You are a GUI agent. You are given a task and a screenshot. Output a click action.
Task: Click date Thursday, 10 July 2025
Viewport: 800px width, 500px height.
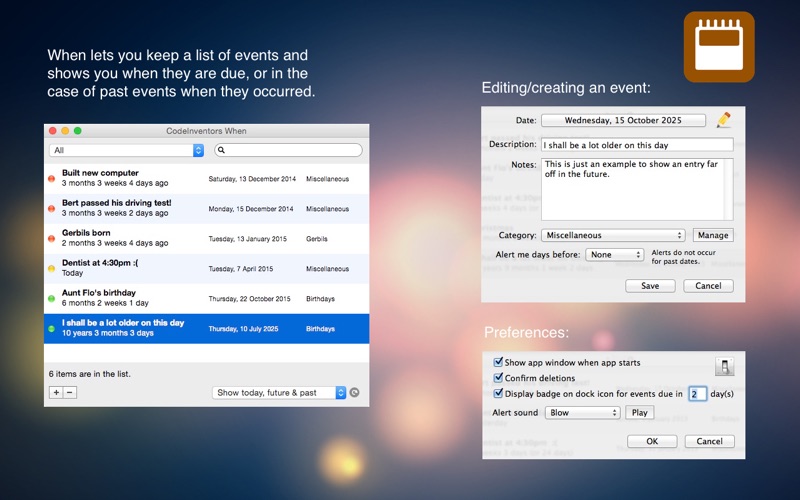tap(243, 329)
